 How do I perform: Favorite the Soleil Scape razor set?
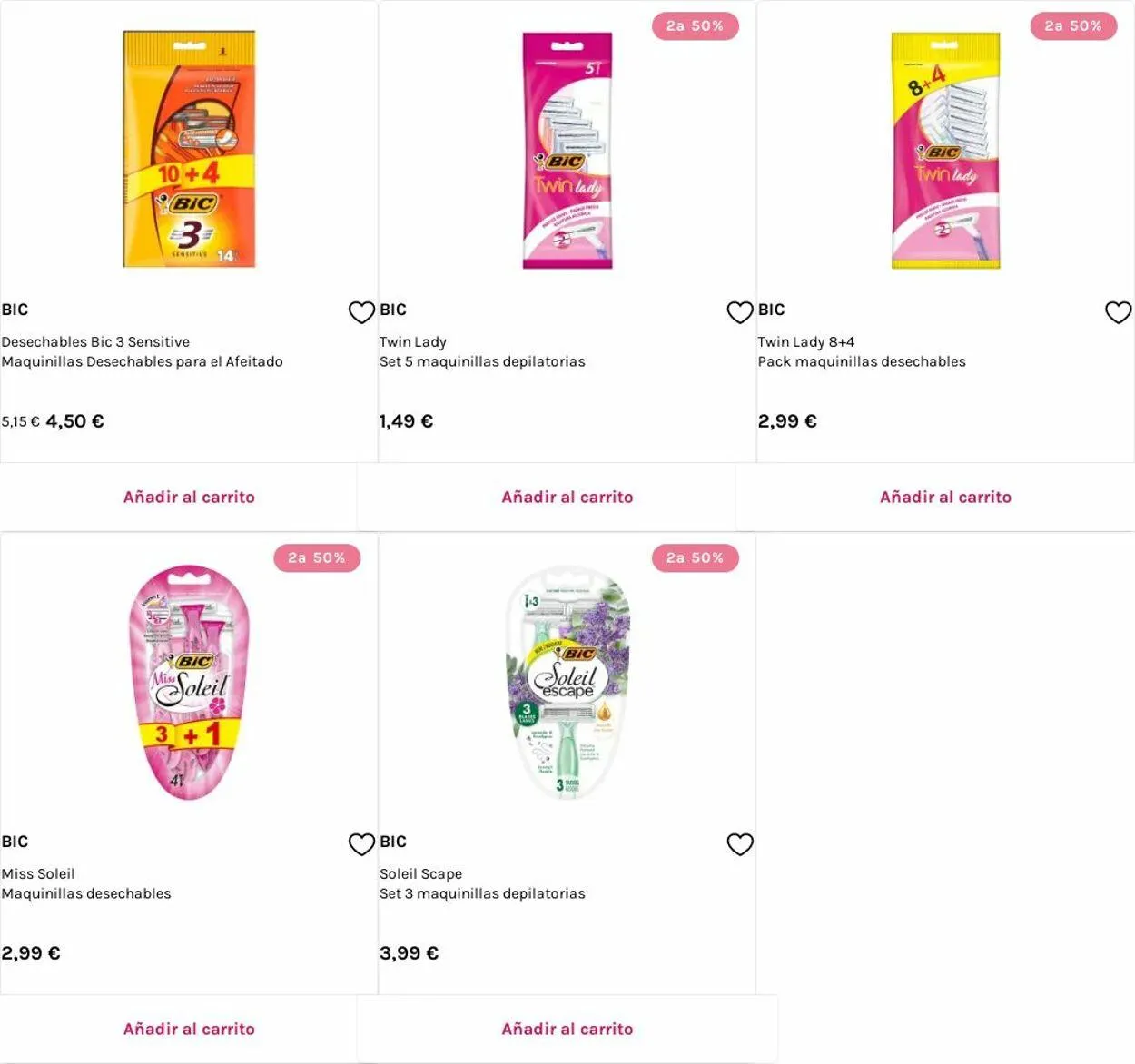point(740,844)
